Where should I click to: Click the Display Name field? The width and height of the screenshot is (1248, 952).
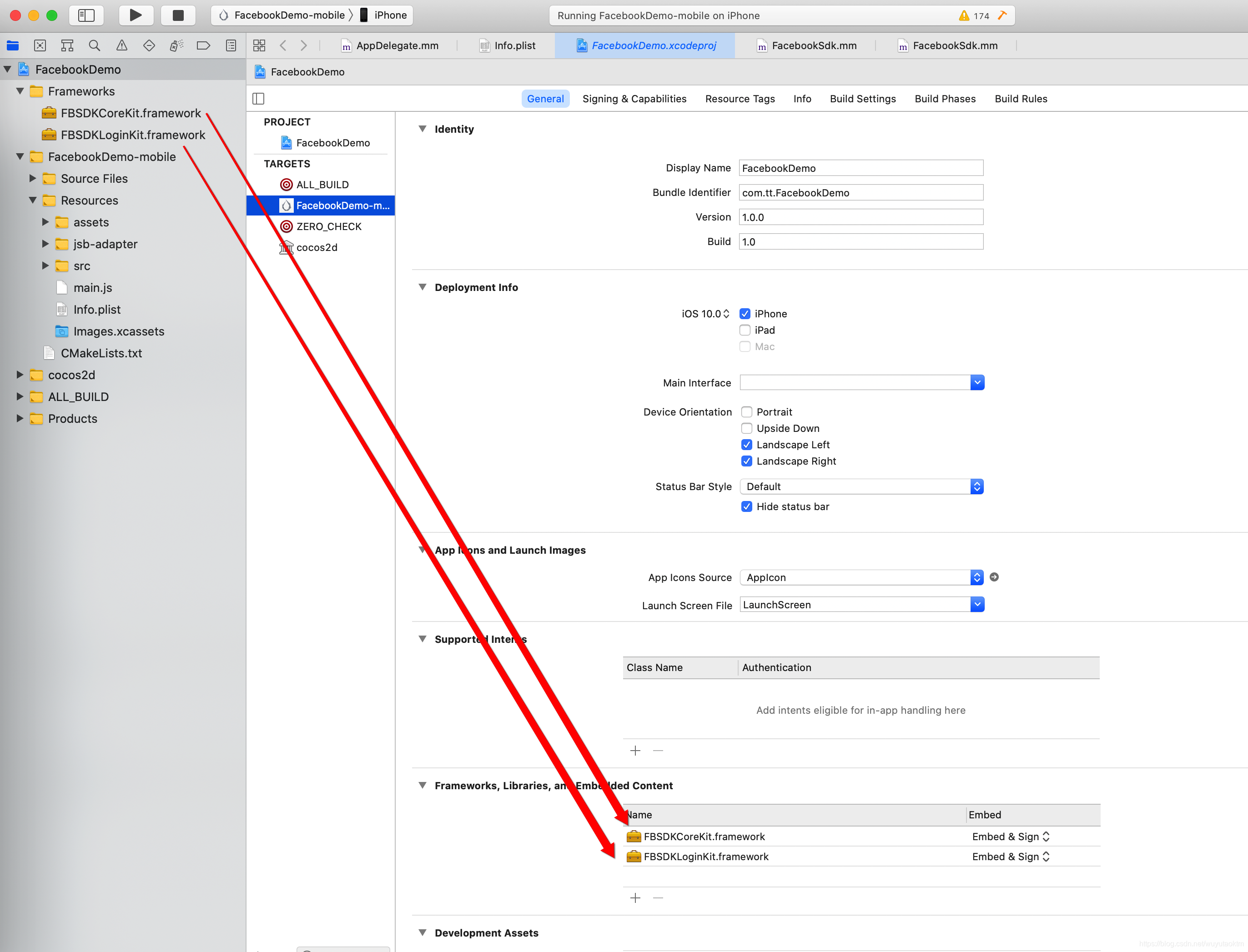pyautogui.click(x=861, y=168)
